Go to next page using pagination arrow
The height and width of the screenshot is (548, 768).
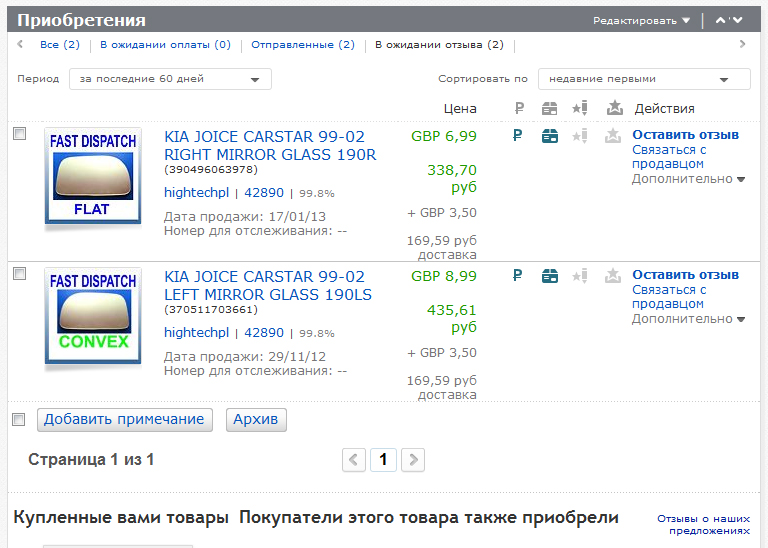pos(412,460)
